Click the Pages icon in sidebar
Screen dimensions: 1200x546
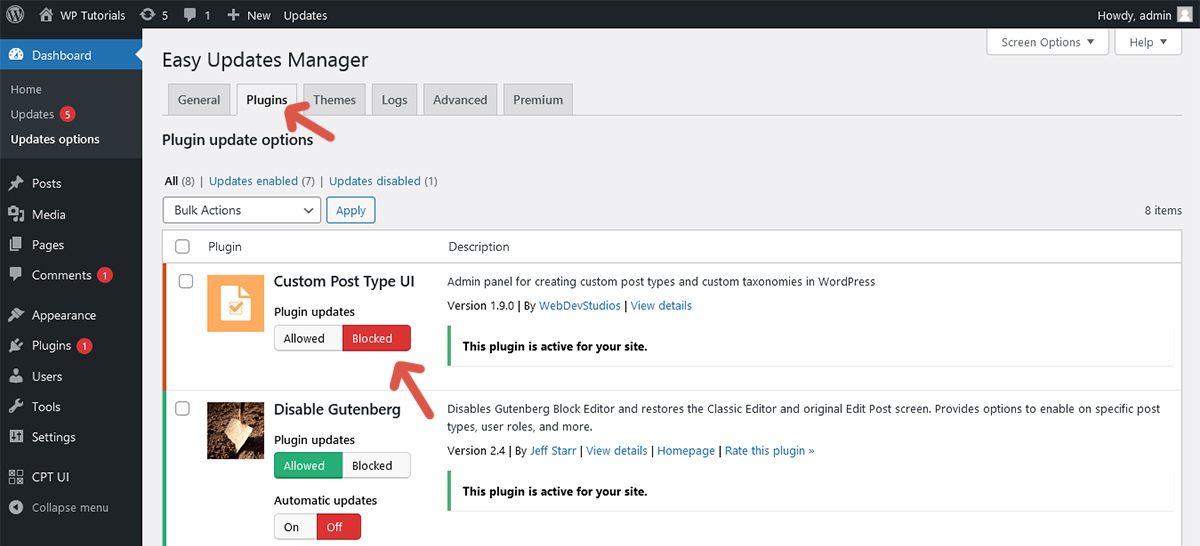[x=16, y=245]
